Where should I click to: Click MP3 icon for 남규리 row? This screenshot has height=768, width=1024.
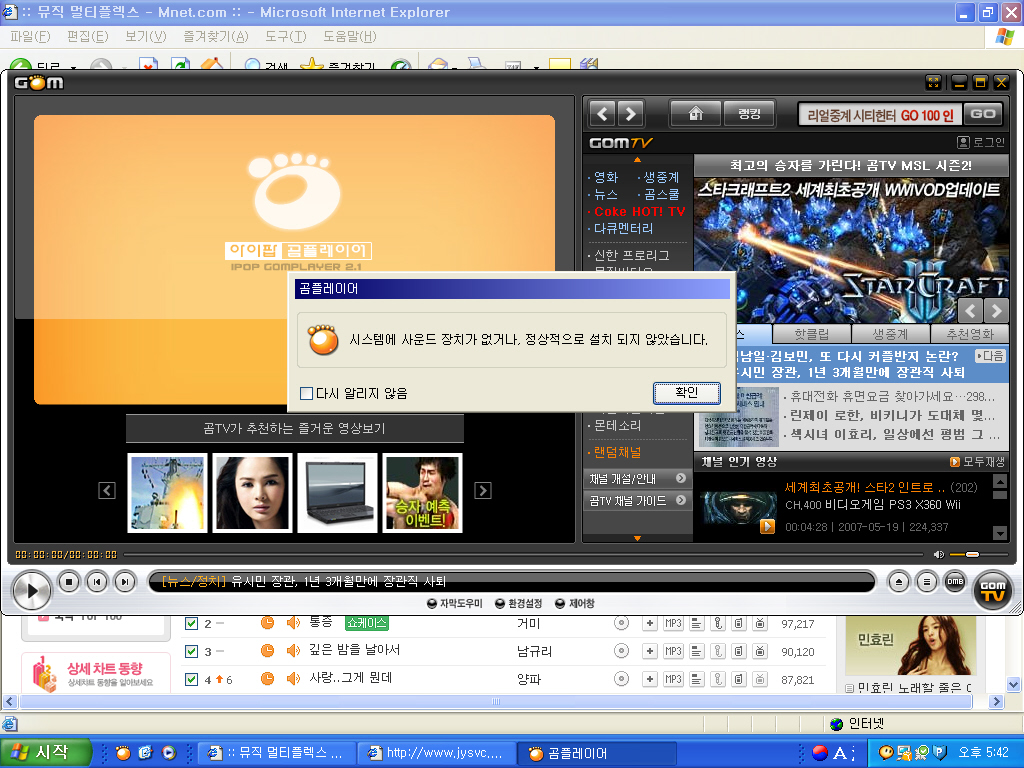click(x=673, y=651)
